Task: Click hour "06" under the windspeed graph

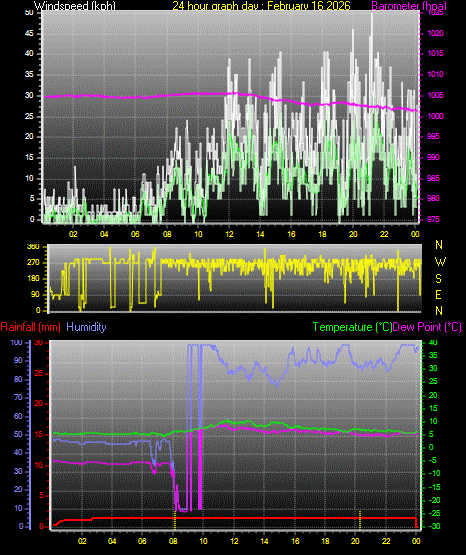Action: click(x=135, y=234)
